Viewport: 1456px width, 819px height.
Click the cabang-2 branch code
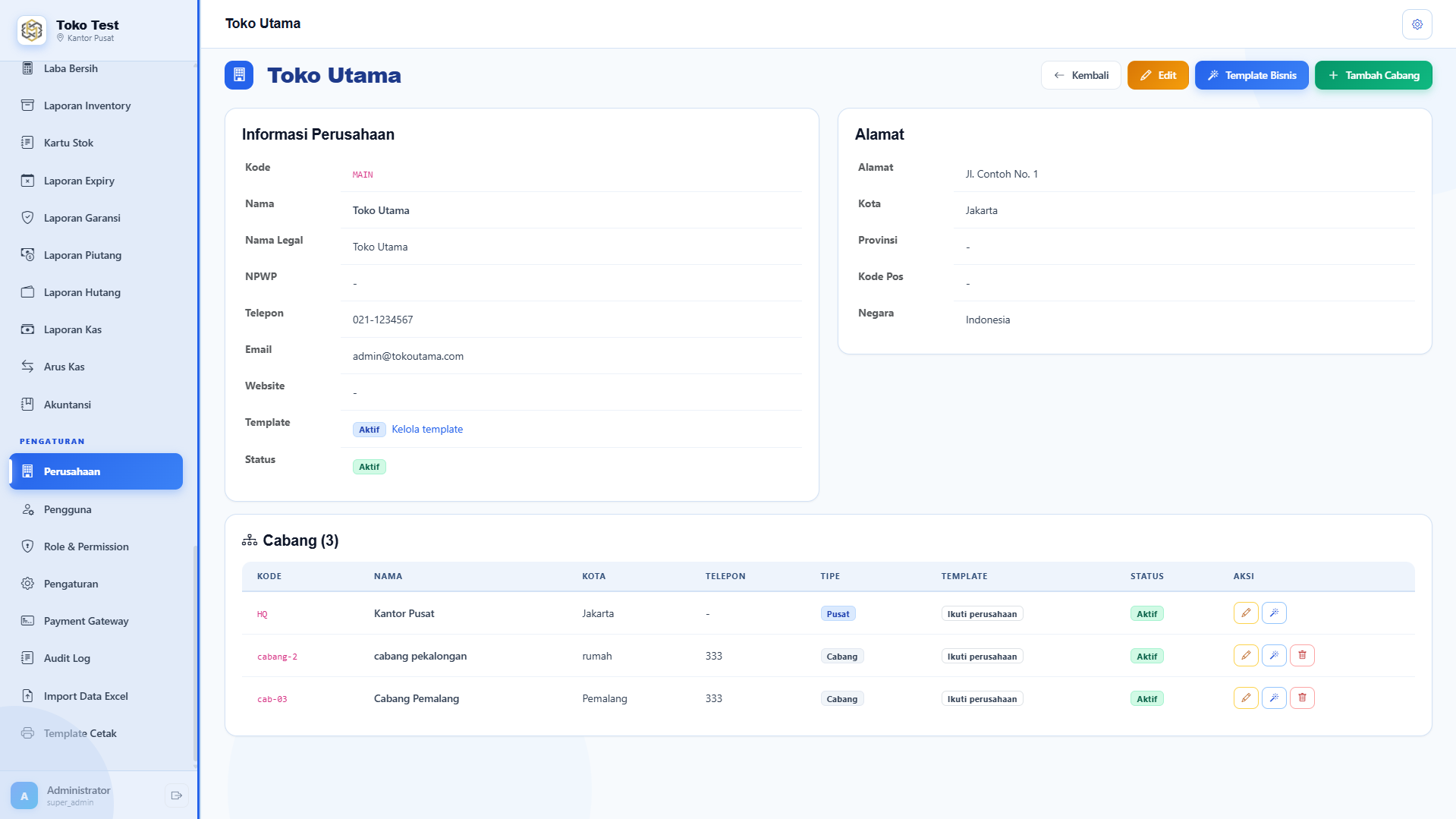(x=277, y=657)
